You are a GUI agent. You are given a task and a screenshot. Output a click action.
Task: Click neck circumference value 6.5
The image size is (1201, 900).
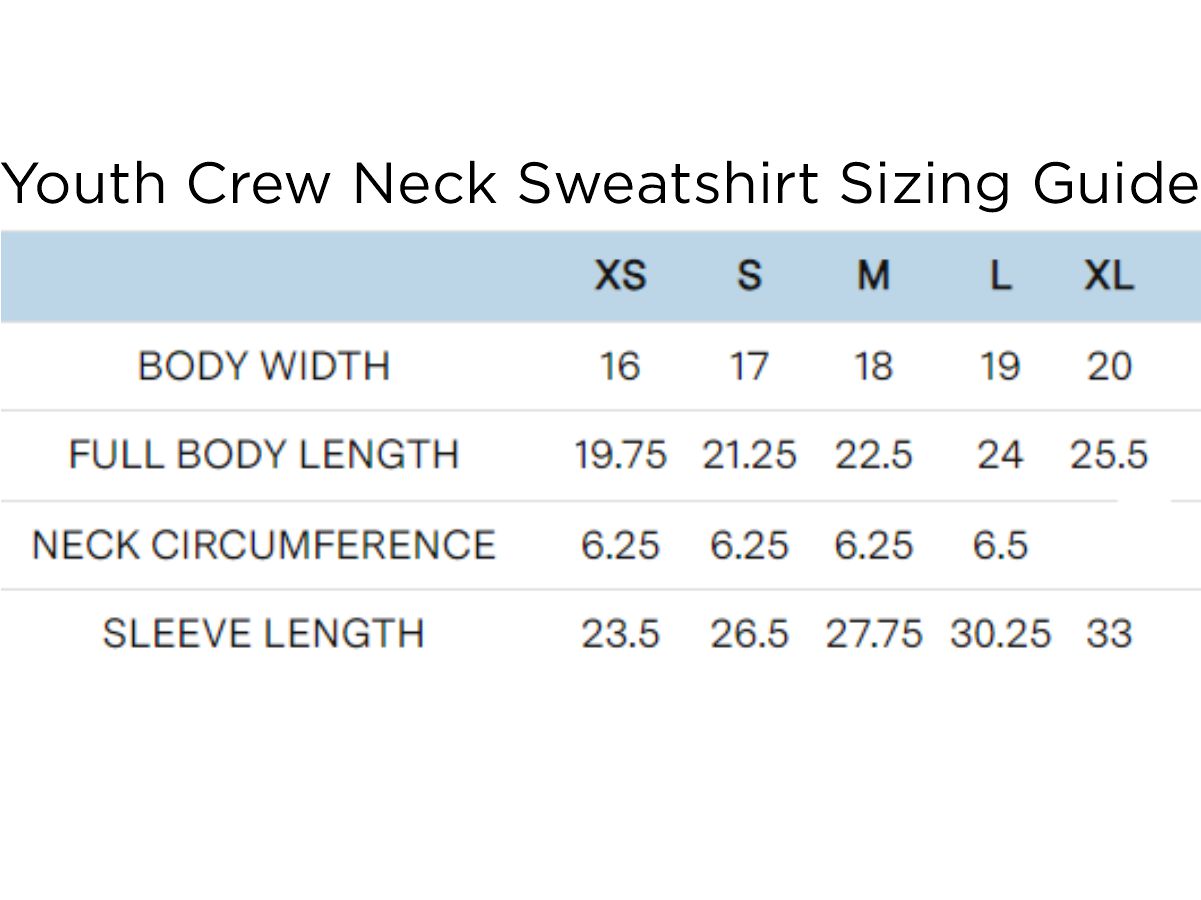point(1000,545)
